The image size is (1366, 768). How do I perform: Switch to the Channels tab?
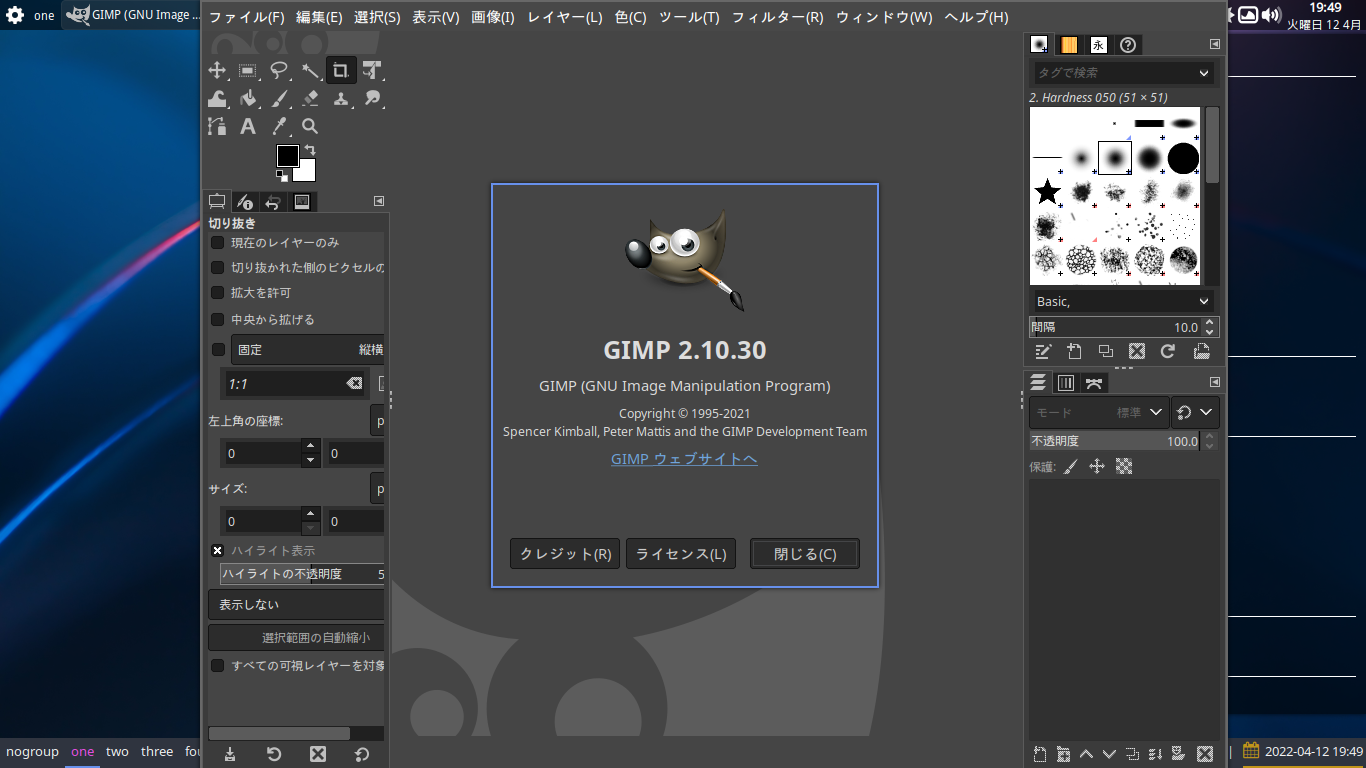[1066, 382]
